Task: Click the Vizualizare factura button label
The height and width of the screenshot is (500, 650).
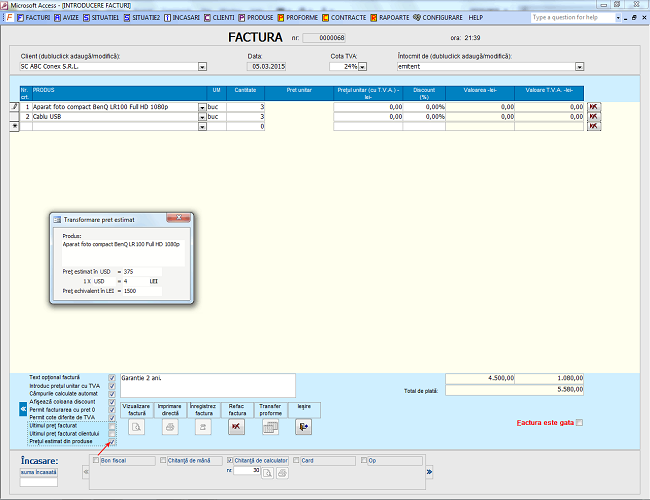Action: pyautogui.click(x=137, y=410)
